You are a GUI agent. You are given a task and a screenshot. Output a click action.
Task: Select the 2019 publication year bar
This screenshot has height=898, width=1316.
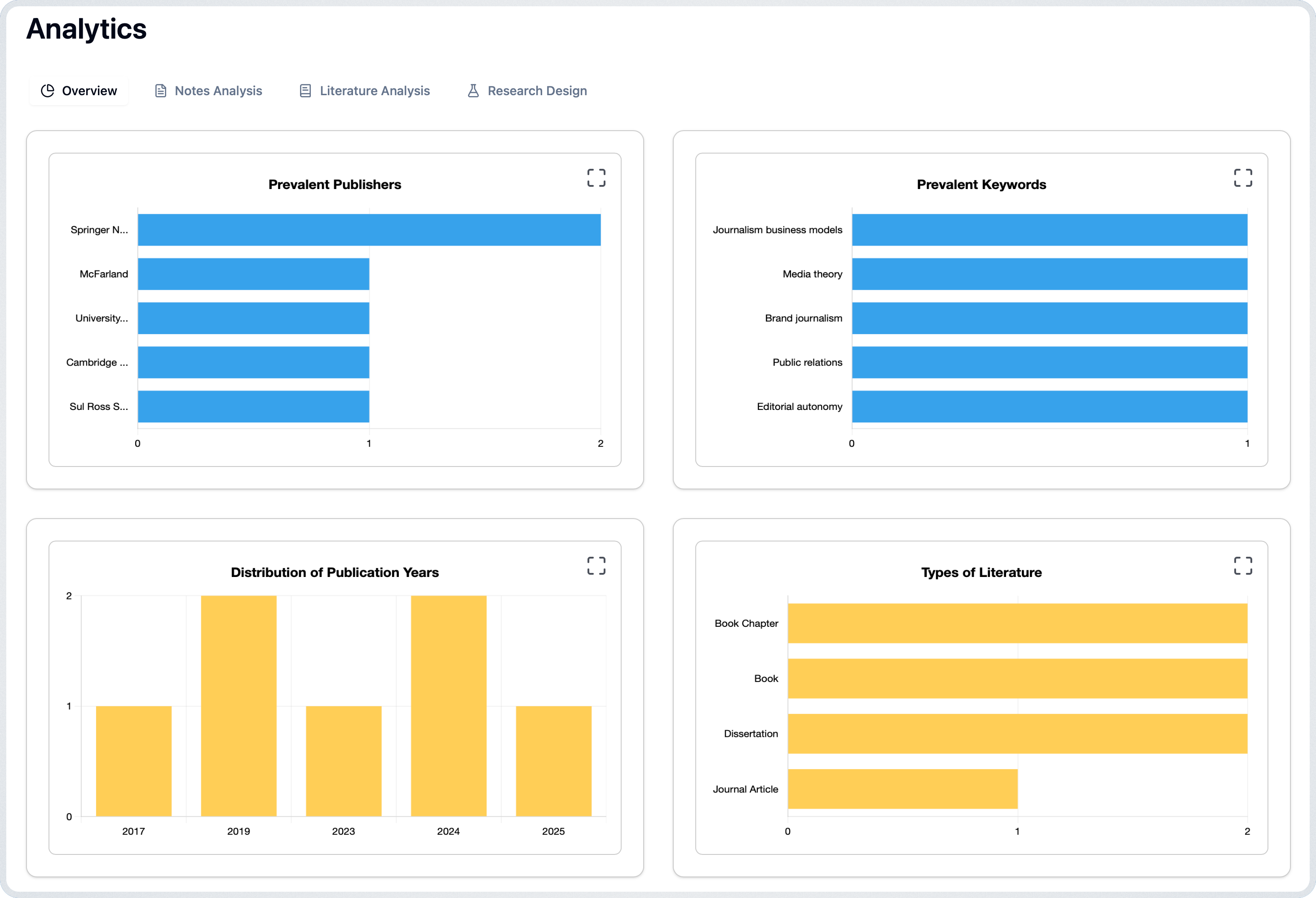238,705
